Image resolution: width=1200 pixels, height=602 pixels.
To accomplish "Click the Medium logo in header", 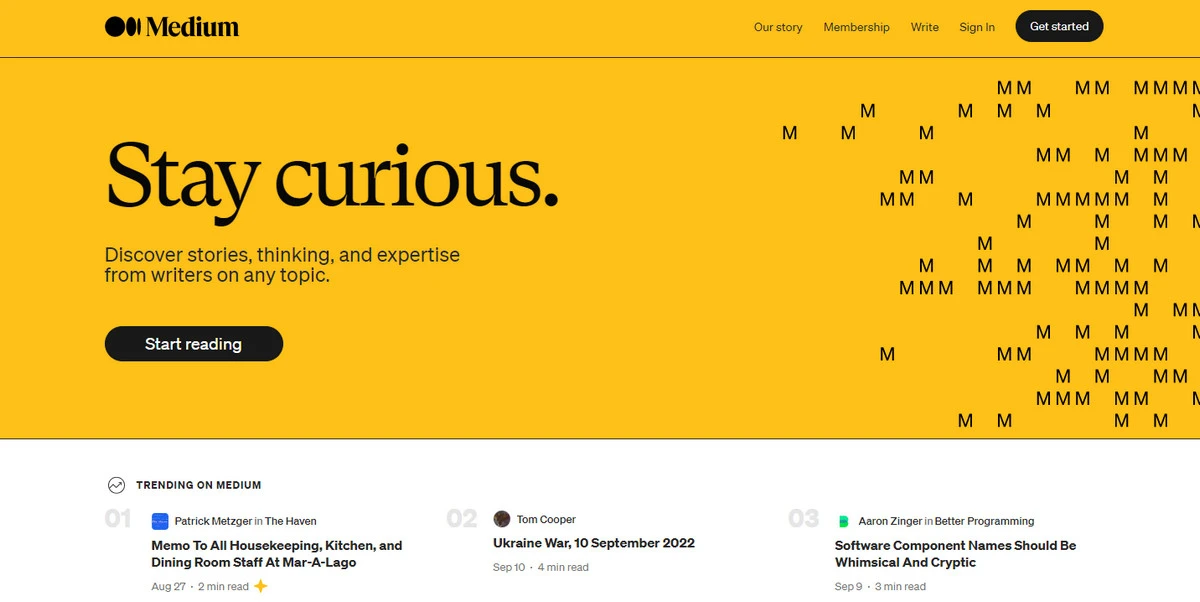I will point(172,27).
